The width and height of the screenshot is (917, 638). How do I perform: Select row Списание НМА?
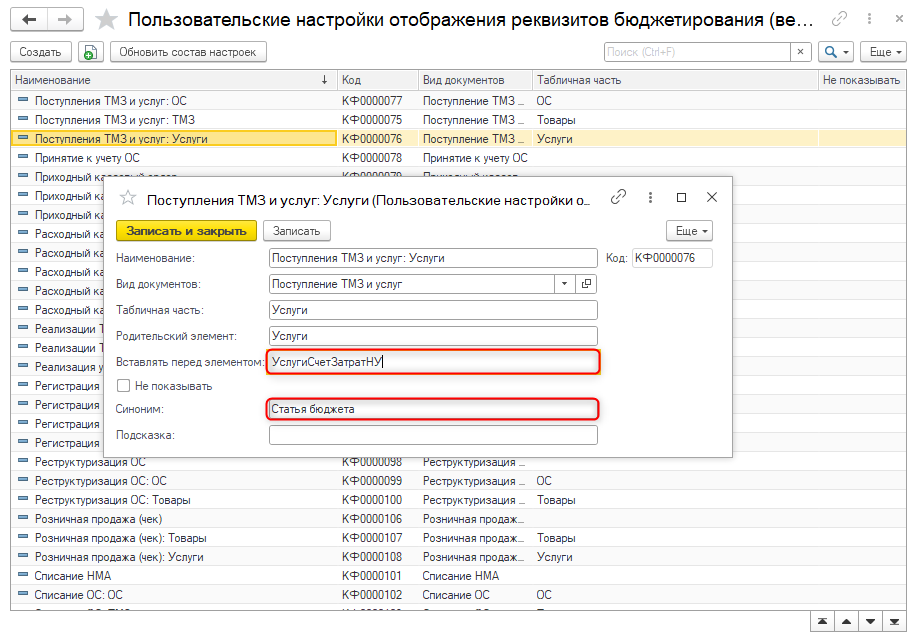pos(458,576)
